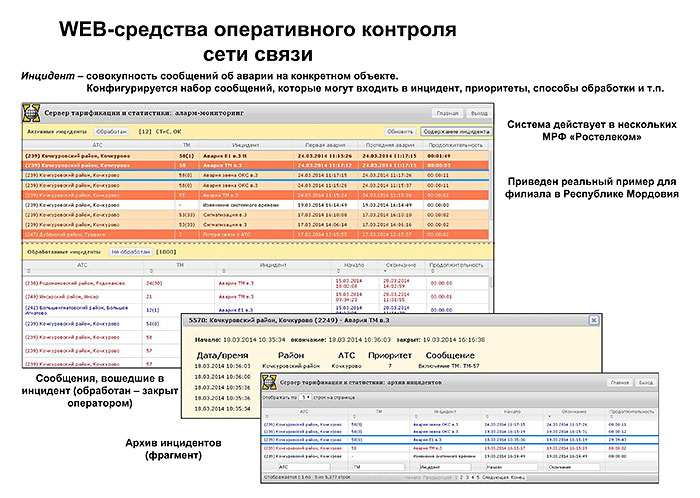Select the archive row 'Авария E1 в.3'

click(460, 440)
